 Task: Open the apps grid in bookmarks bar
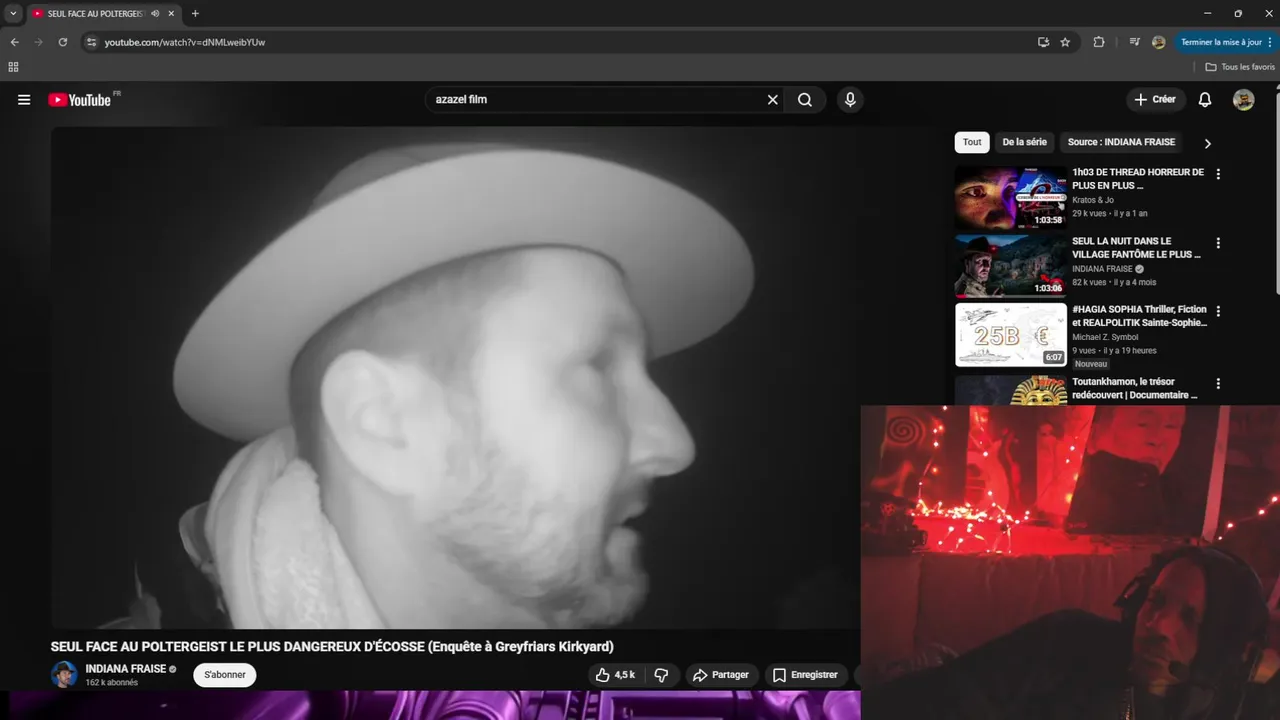(13, 67)
